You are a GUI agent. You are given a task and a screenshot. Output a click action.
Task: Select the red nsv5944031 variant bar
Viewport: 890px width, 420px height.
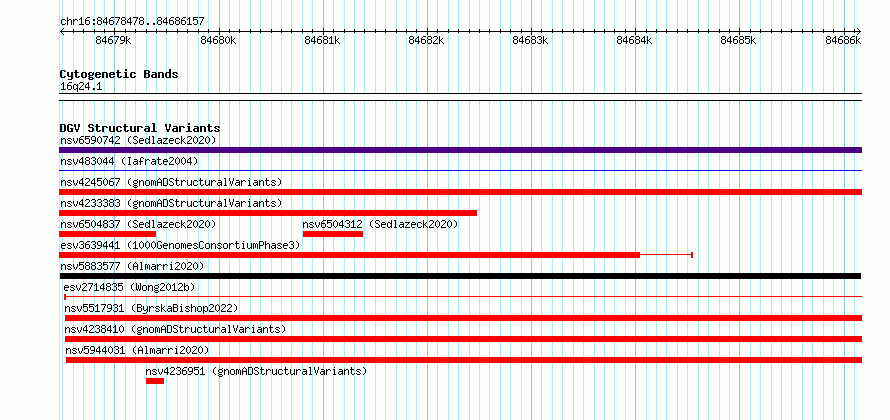click(464, 360)
